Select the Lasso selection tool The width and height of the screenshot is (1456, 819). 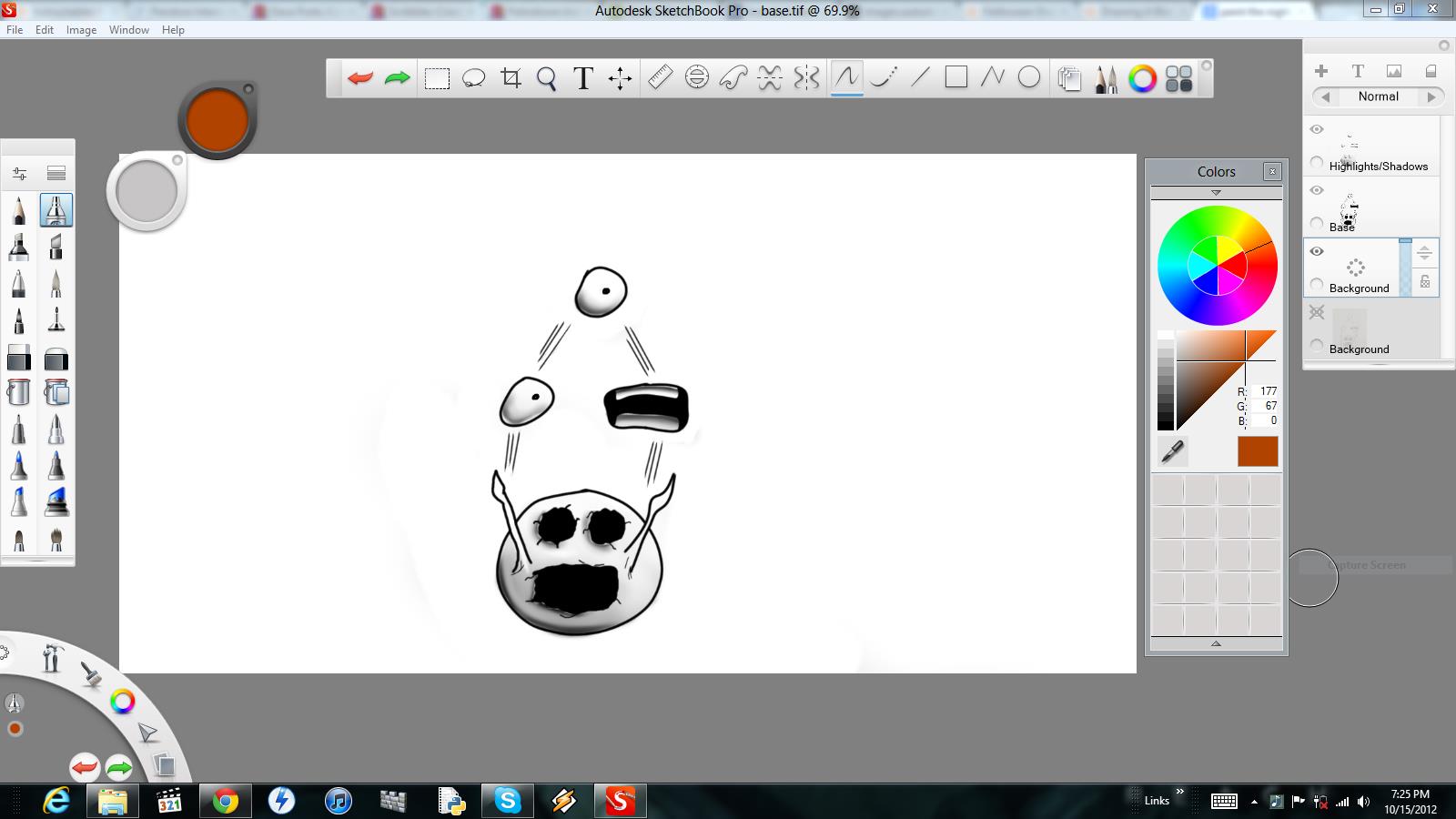(x=474, y=78)
